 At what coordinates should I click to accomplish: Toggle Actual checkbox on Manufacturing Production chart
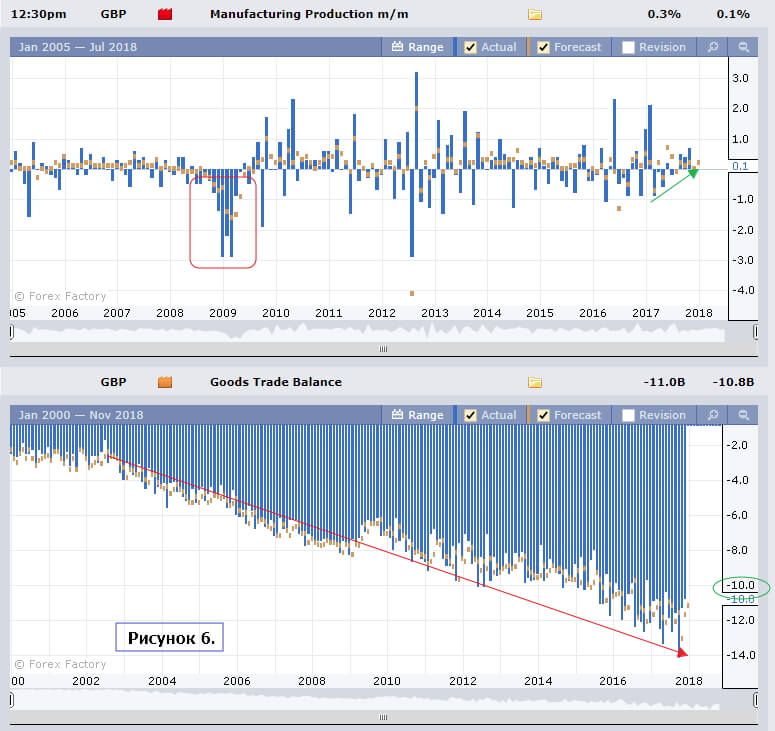point(471,47)
